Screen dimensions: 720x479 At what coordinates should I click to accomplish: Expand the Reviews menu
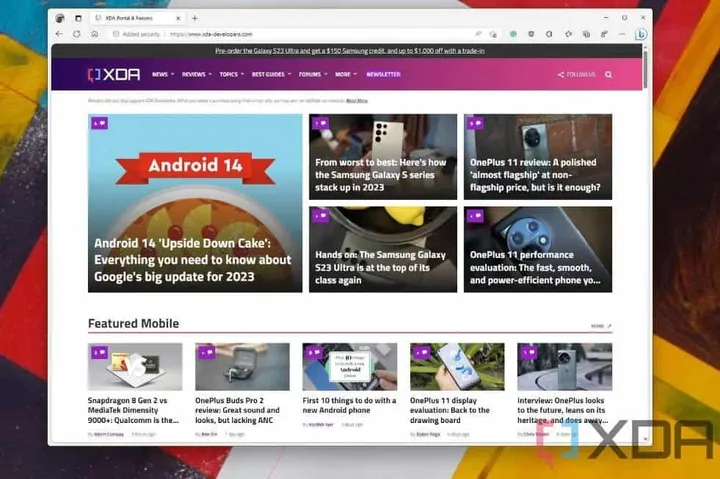point(197,74)
